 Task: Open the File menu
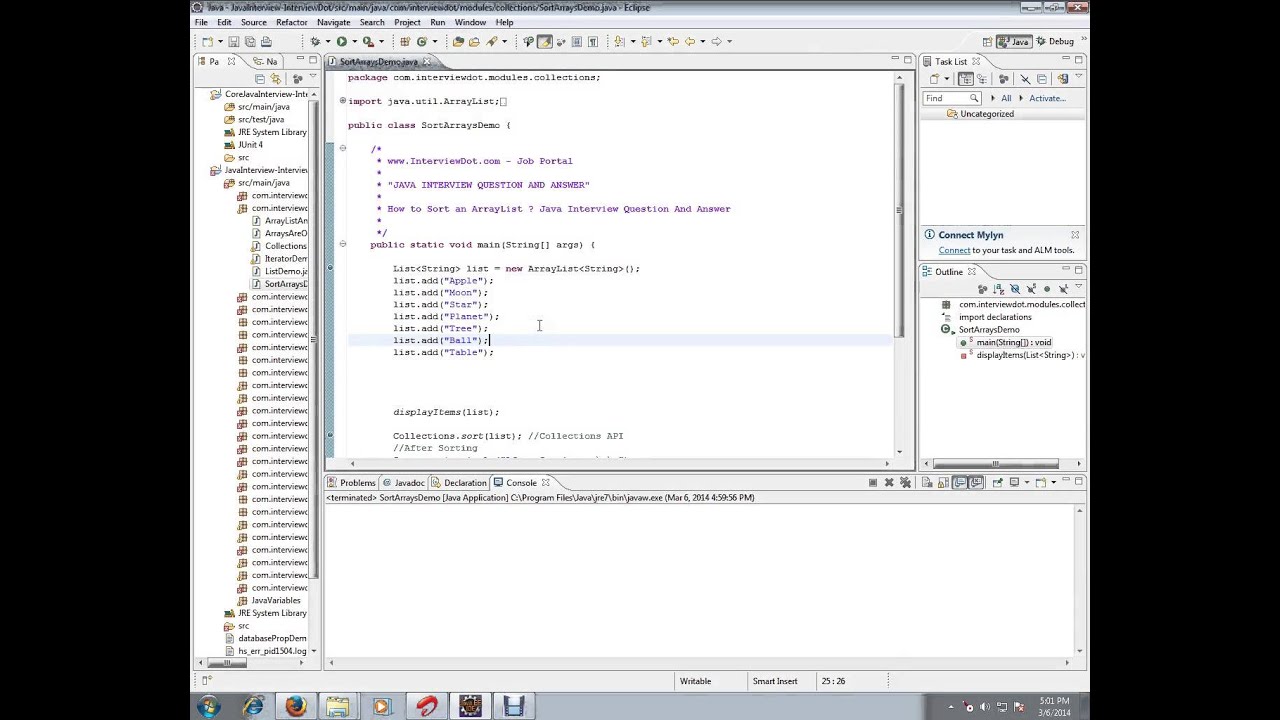coord(201,22)
